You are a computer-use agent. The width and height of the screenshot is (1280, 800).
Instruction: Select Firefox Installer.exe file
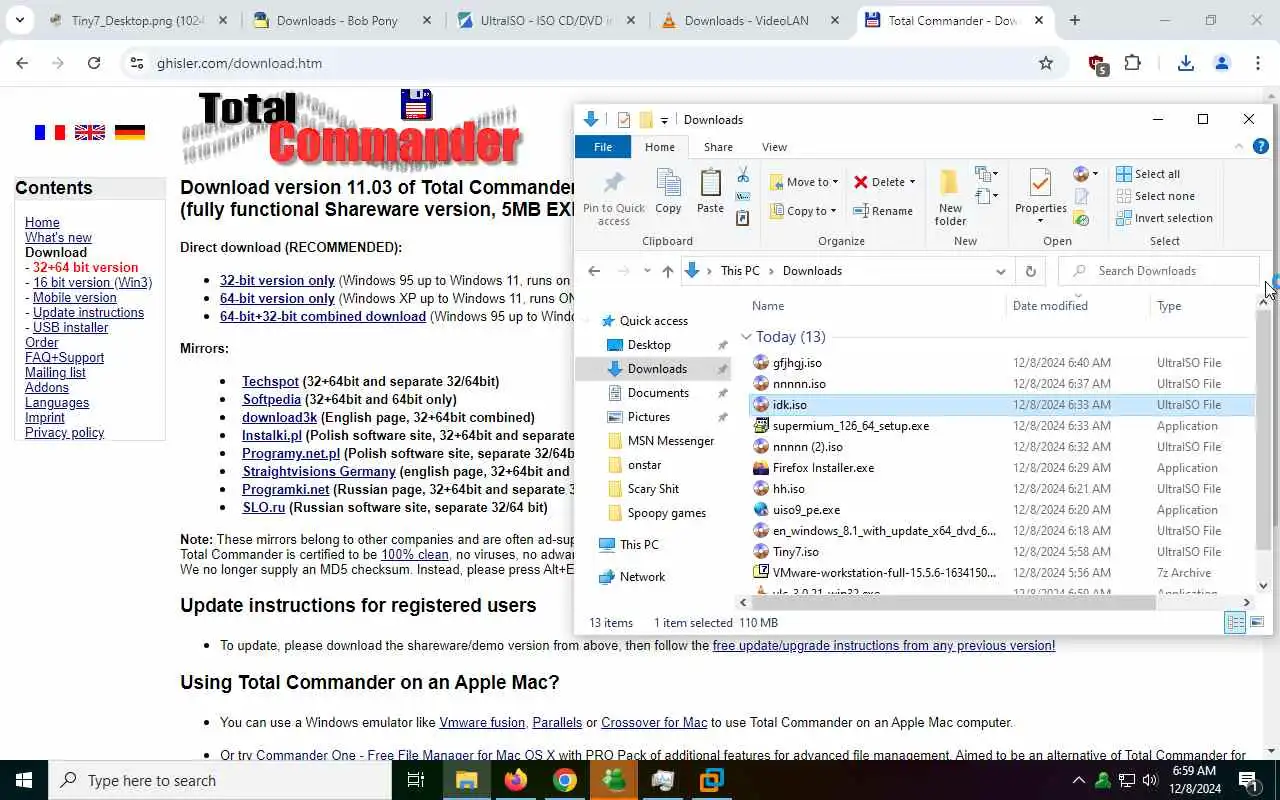(823, 468)
